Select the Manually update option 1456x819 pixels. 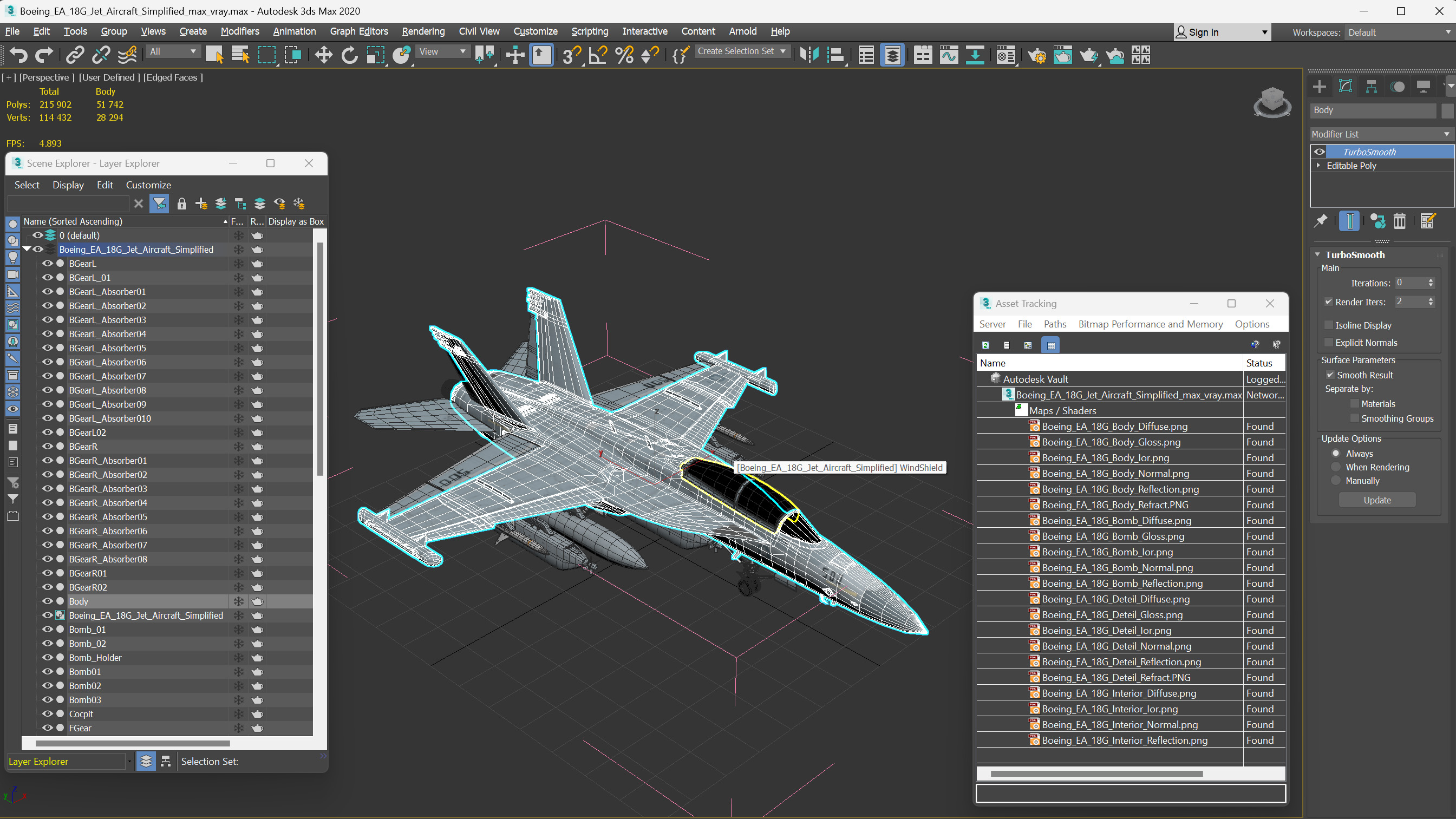click(1336, 481)
